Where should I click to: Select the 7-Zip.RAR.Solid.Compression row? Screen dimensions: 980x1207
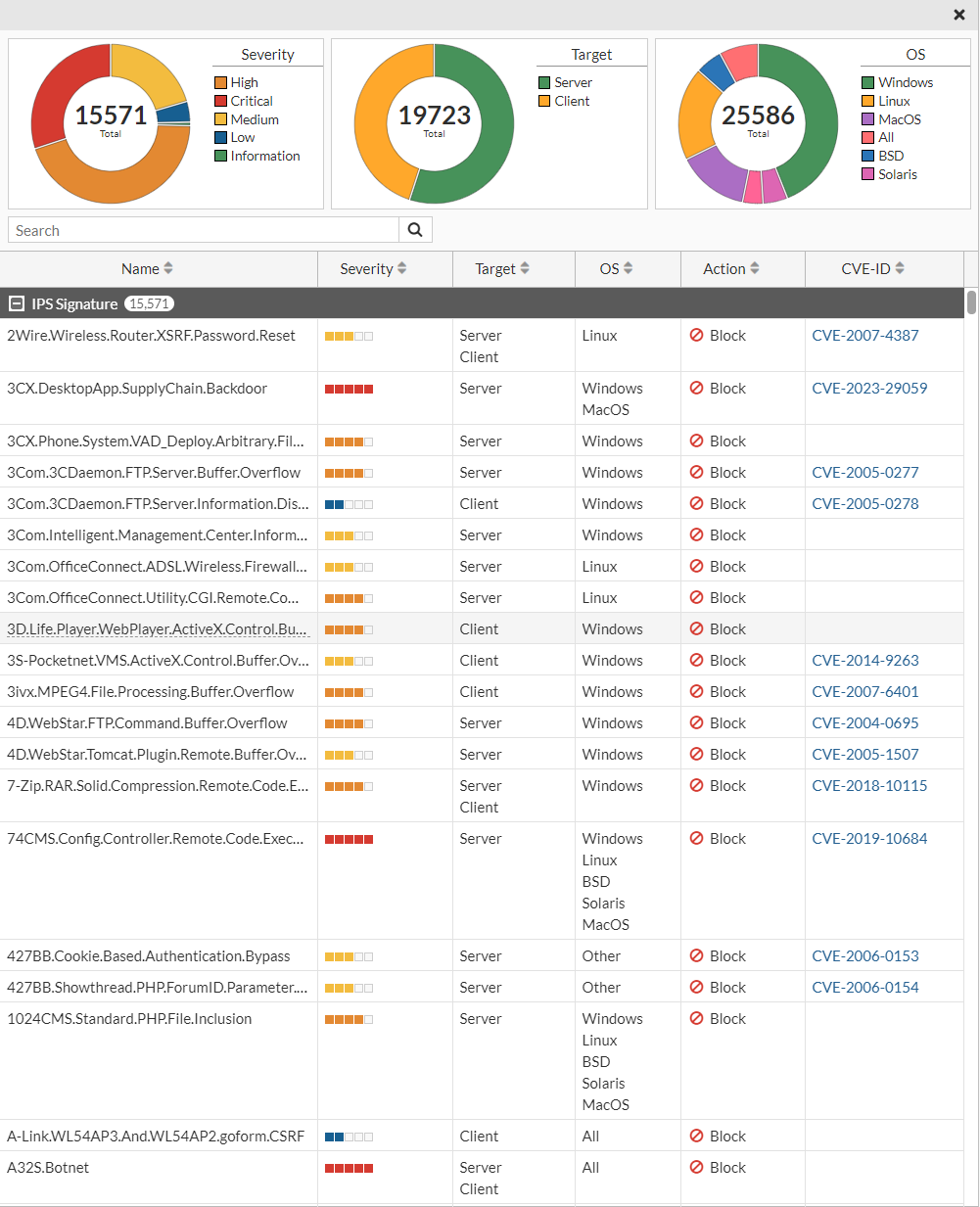157,786
